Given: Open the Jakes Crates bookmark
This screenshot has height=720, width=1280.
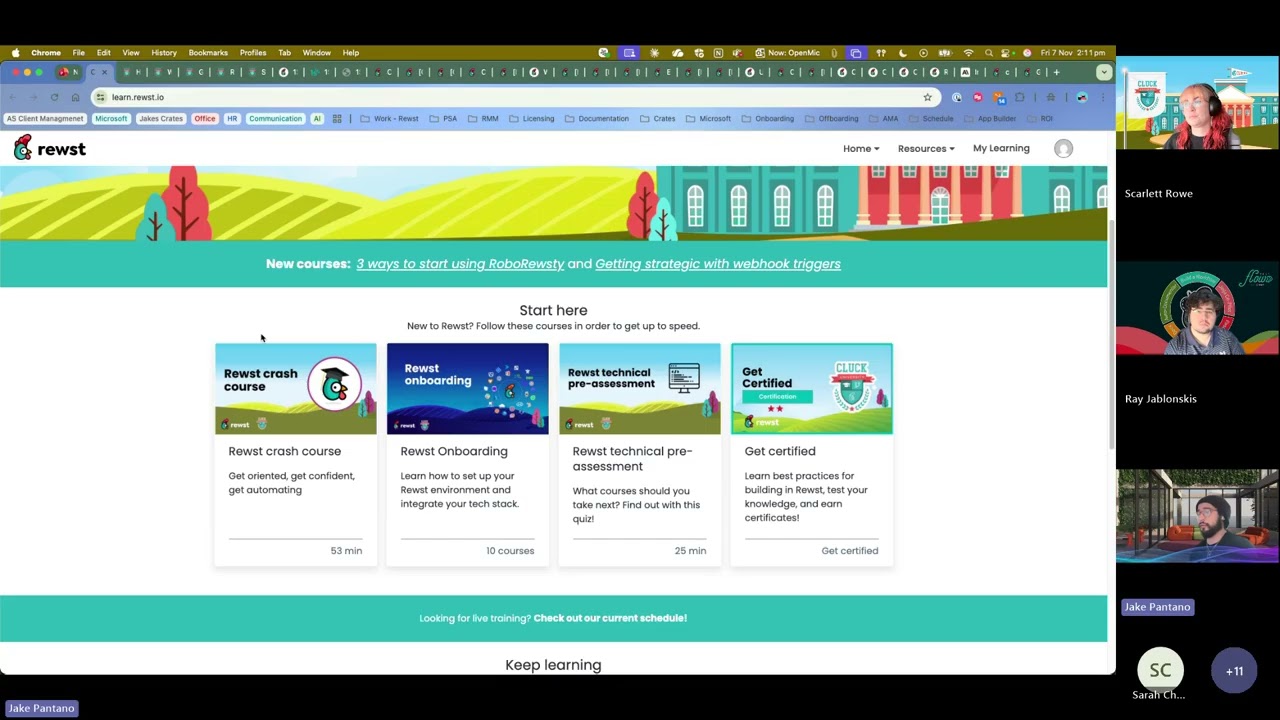Looking at the screenshot, I should pyautogui.click(x=161, y=118).
